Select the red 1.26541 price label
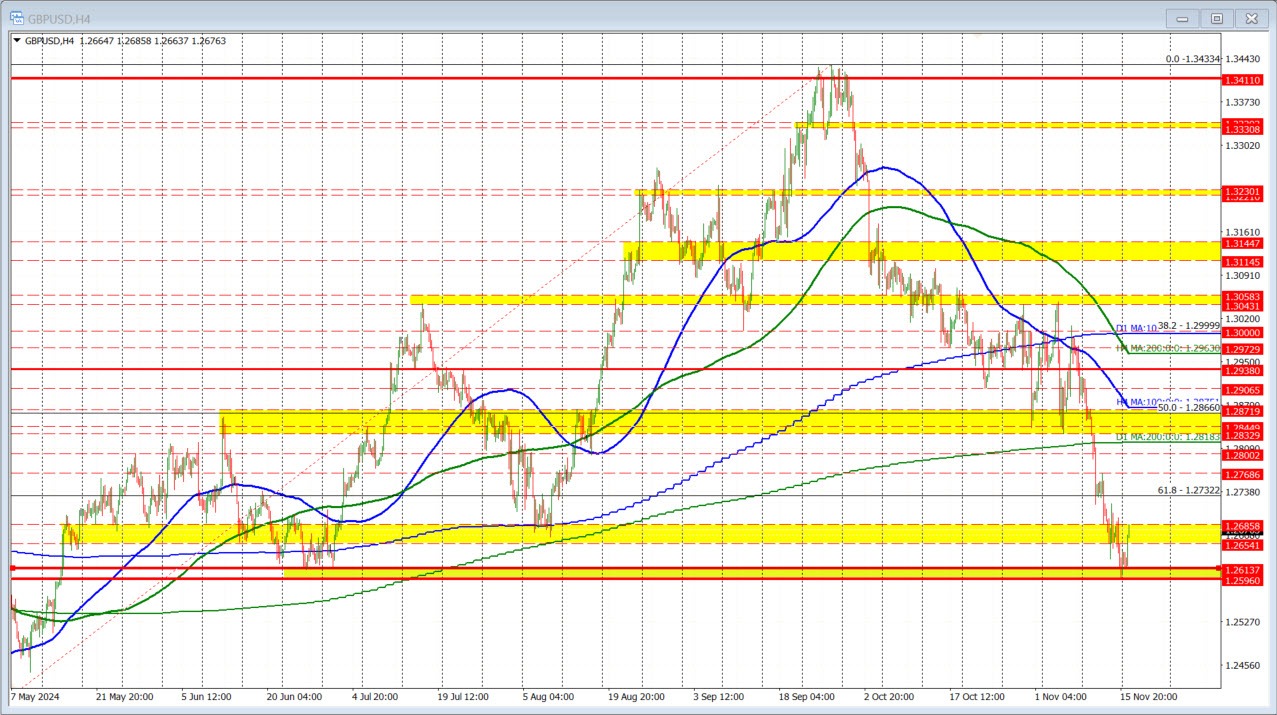Image resolution: width=1277 pixels, height=715 pixels. pyautogui.click(x=1244, y=545)
